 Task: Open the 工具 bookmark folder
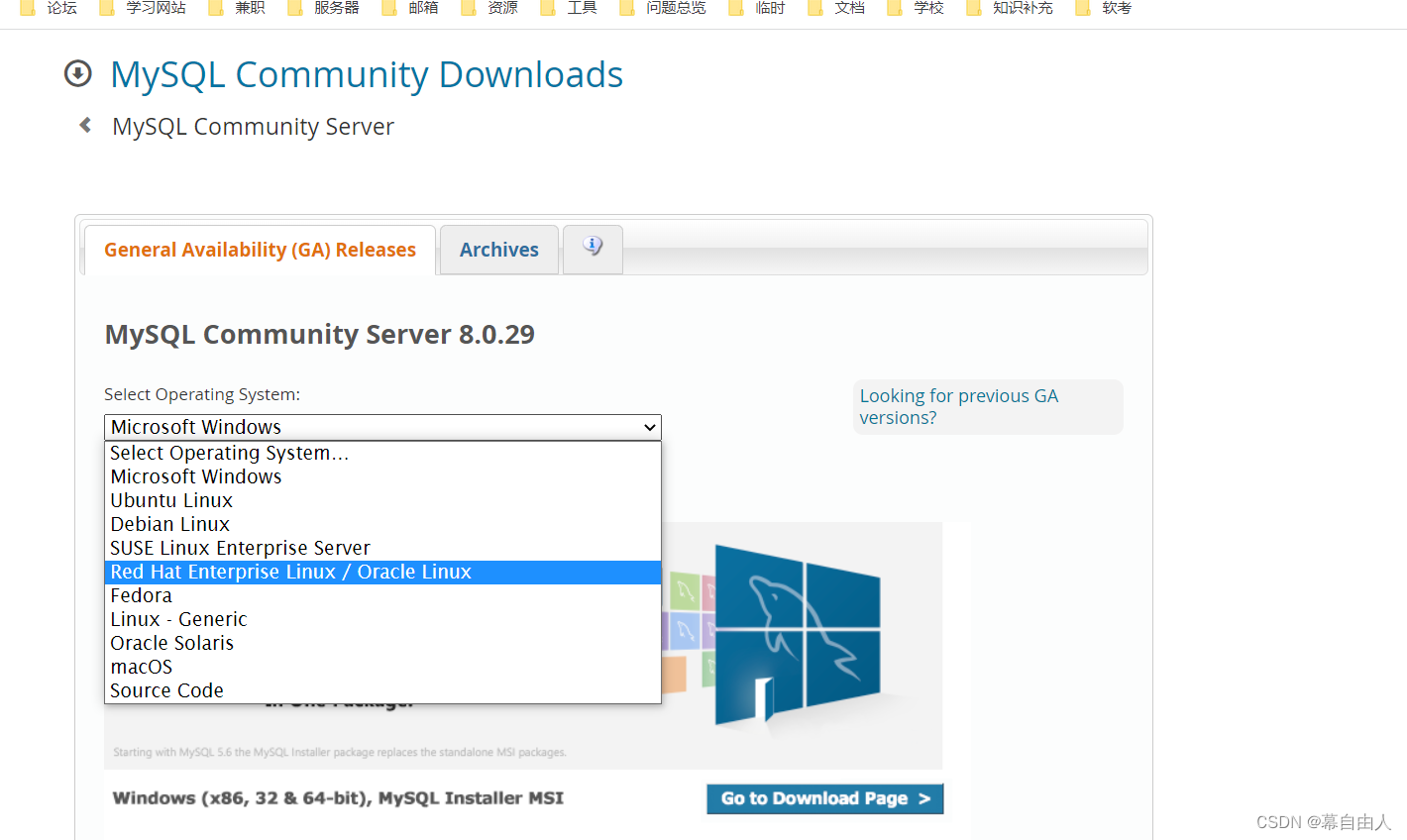point(570,8)
